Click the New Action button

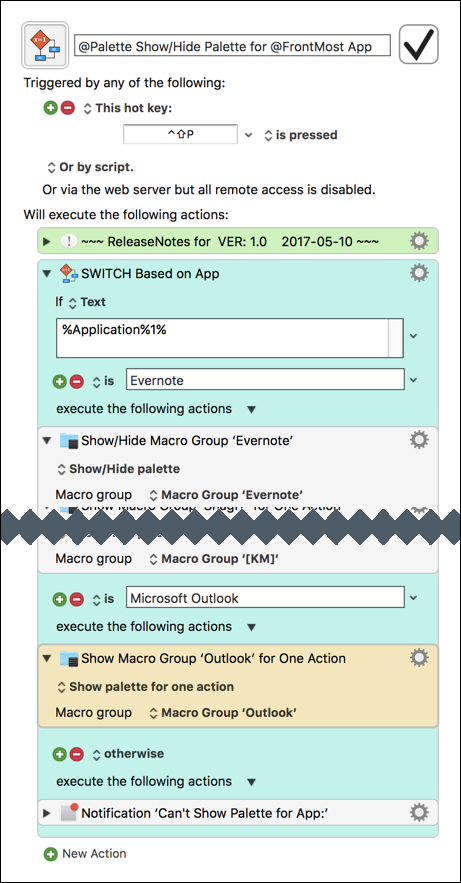(85, 854)
